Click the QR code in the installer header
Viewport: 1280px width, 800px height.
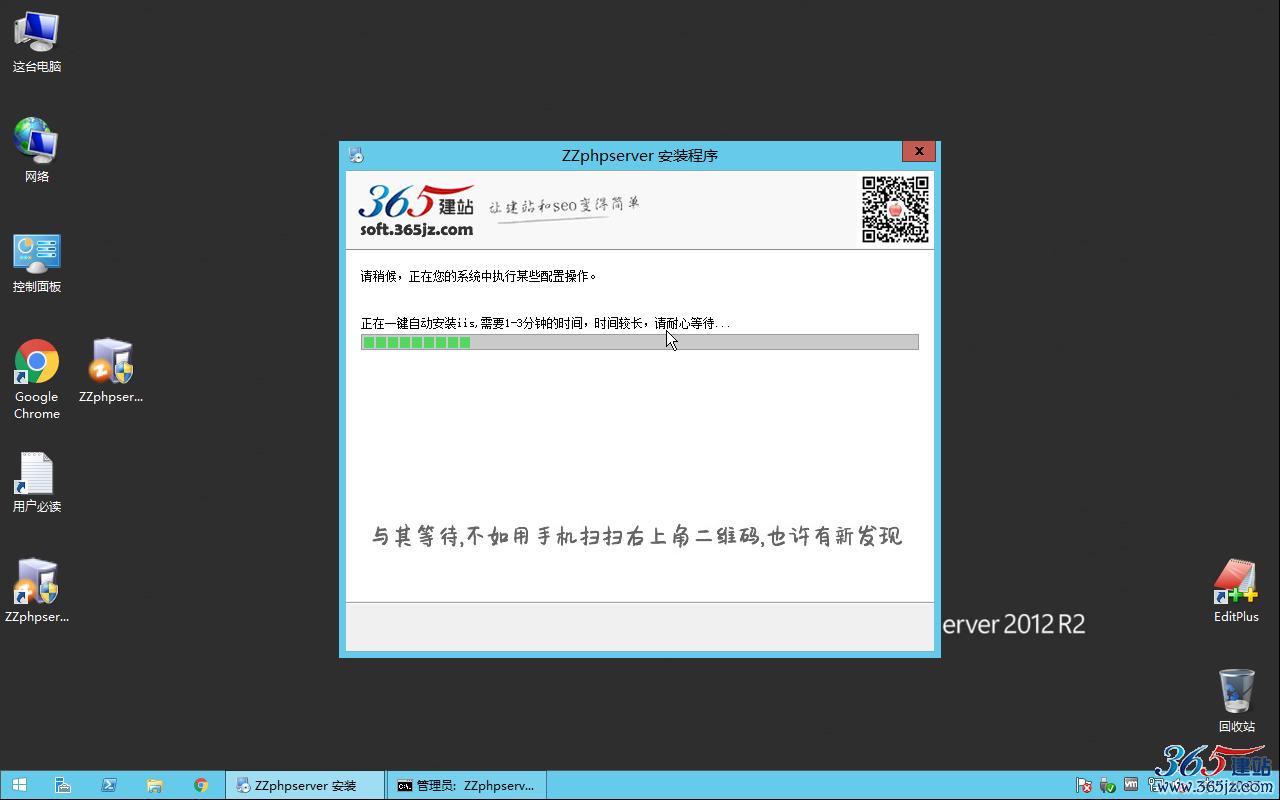[x=895, y=209]
